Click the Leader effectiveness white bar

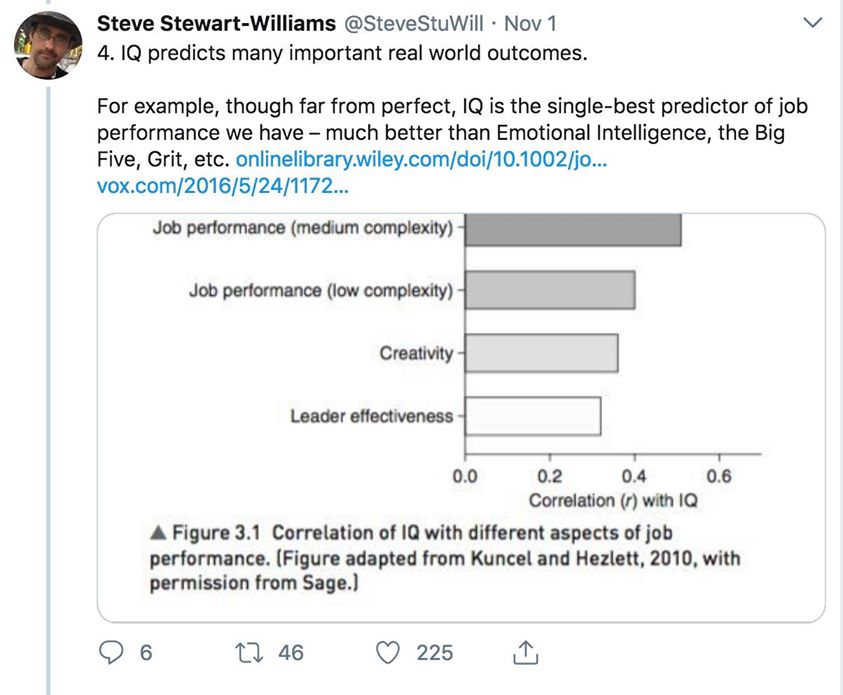(x=533, y=416)
